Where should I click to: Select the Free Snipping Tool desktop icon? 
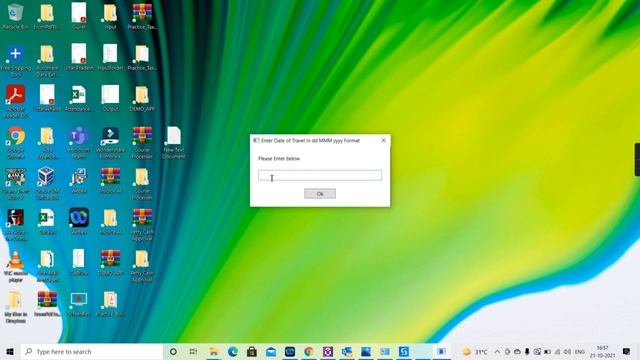[16, 61]
